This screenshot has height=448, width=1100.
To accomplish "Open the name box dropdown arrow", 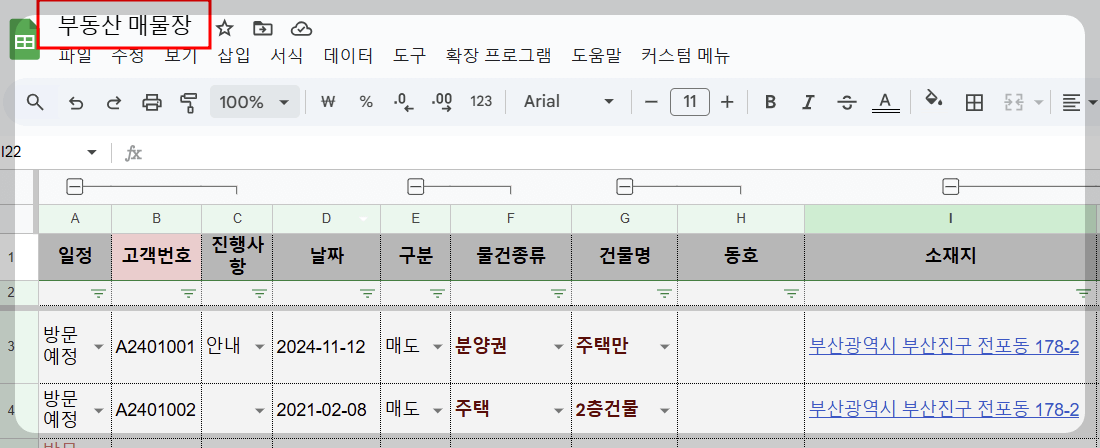I will pyautogui.click(x=92, y=153).
